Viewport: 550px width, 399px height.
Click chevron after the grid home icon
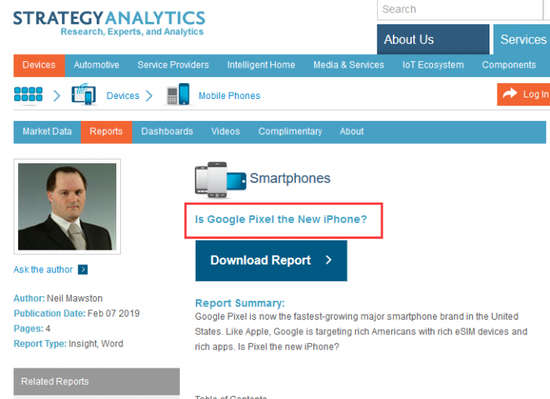[x=57, y=95]
